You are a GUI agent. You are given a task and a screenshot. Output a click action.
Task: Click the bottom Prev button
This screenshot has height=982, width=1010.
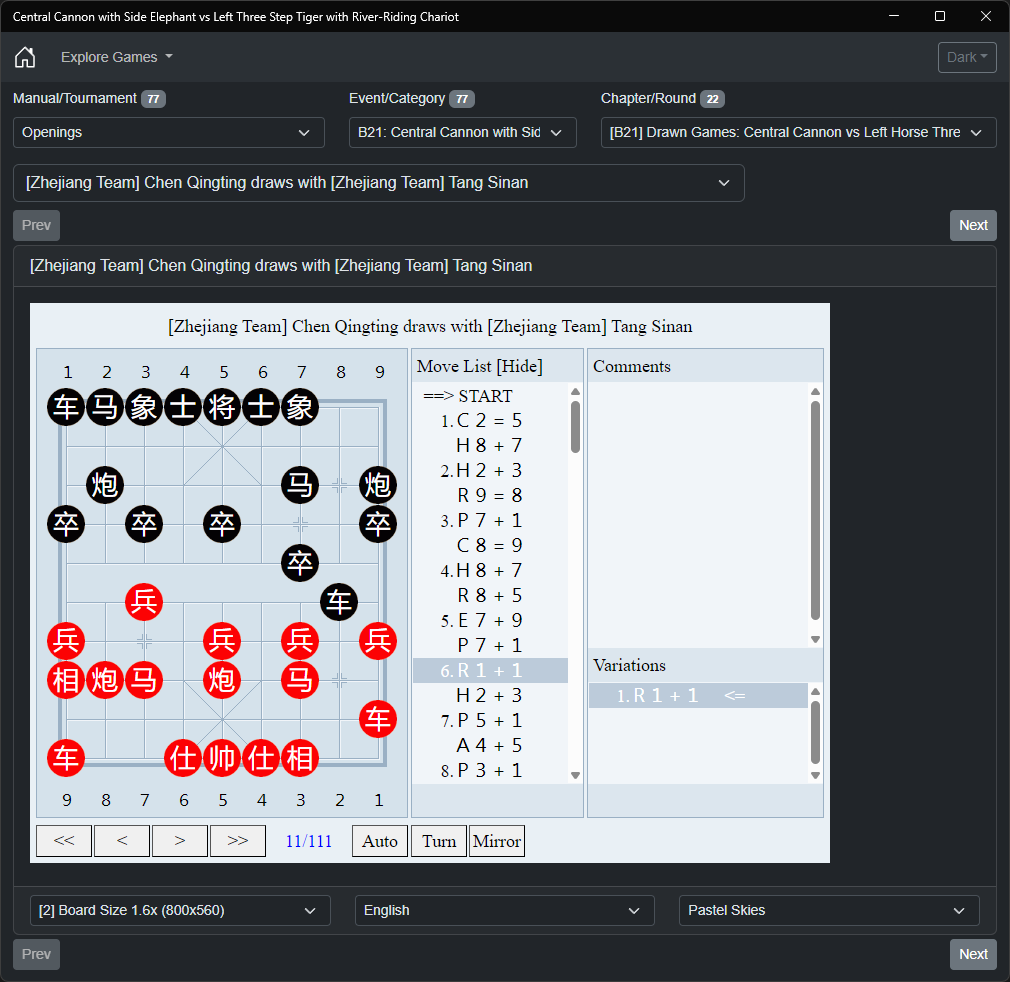pos(37,954)
